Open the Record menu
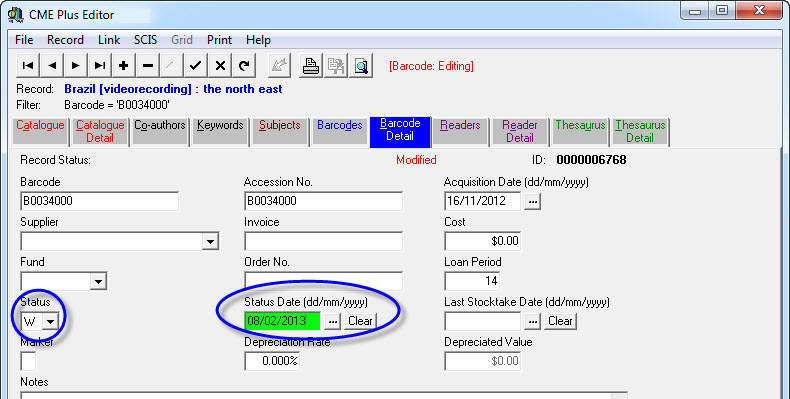Viewport: 790px width, 399px height. [65, 40]
